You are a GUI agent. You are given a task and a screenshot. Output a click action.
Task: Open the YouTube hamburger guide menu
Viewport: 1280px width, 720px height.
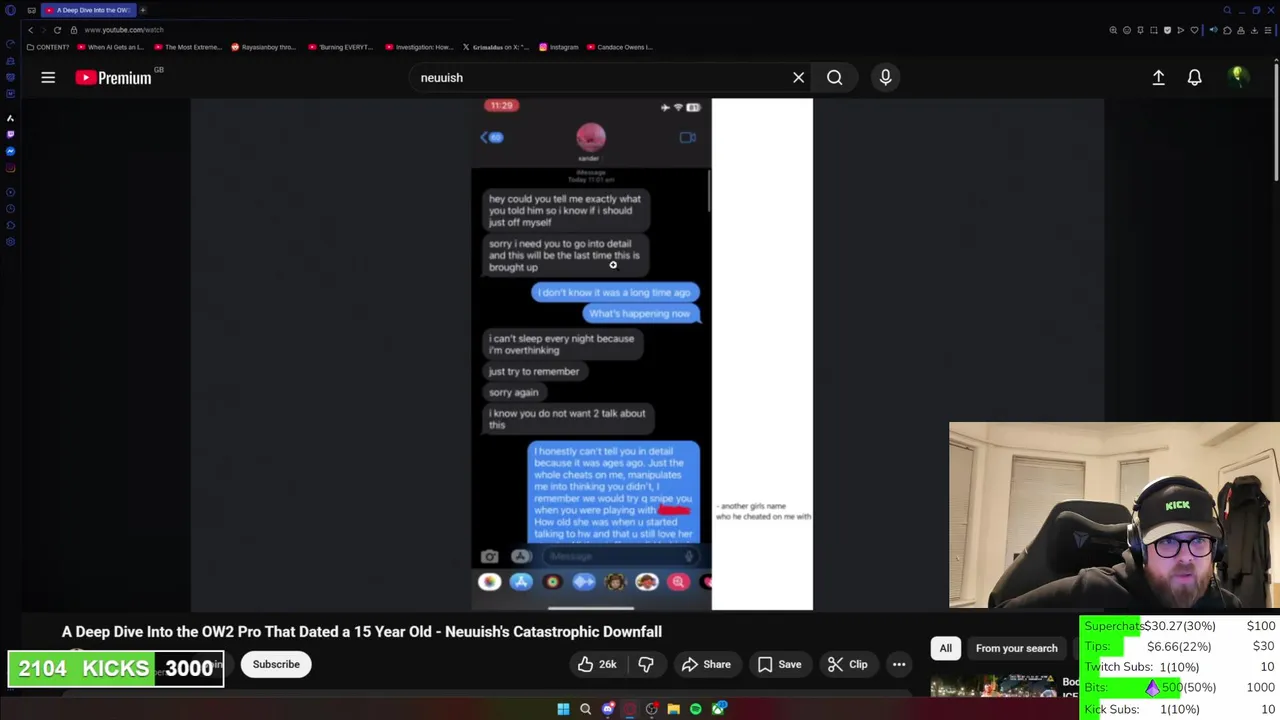[x=48, y=77]
